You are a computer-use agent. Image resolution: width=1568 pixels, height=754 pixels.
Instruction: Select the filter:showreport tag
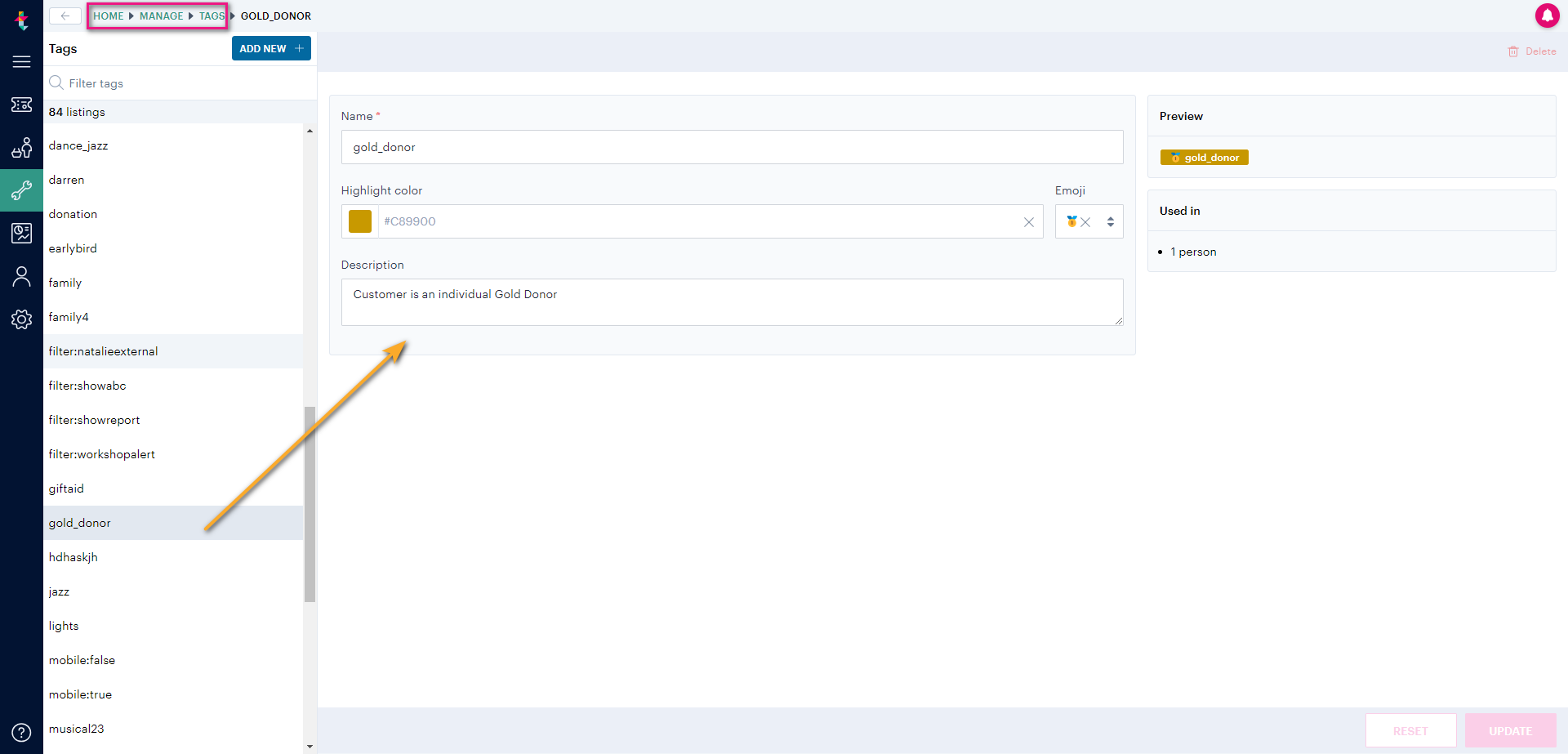coord(173,420)
